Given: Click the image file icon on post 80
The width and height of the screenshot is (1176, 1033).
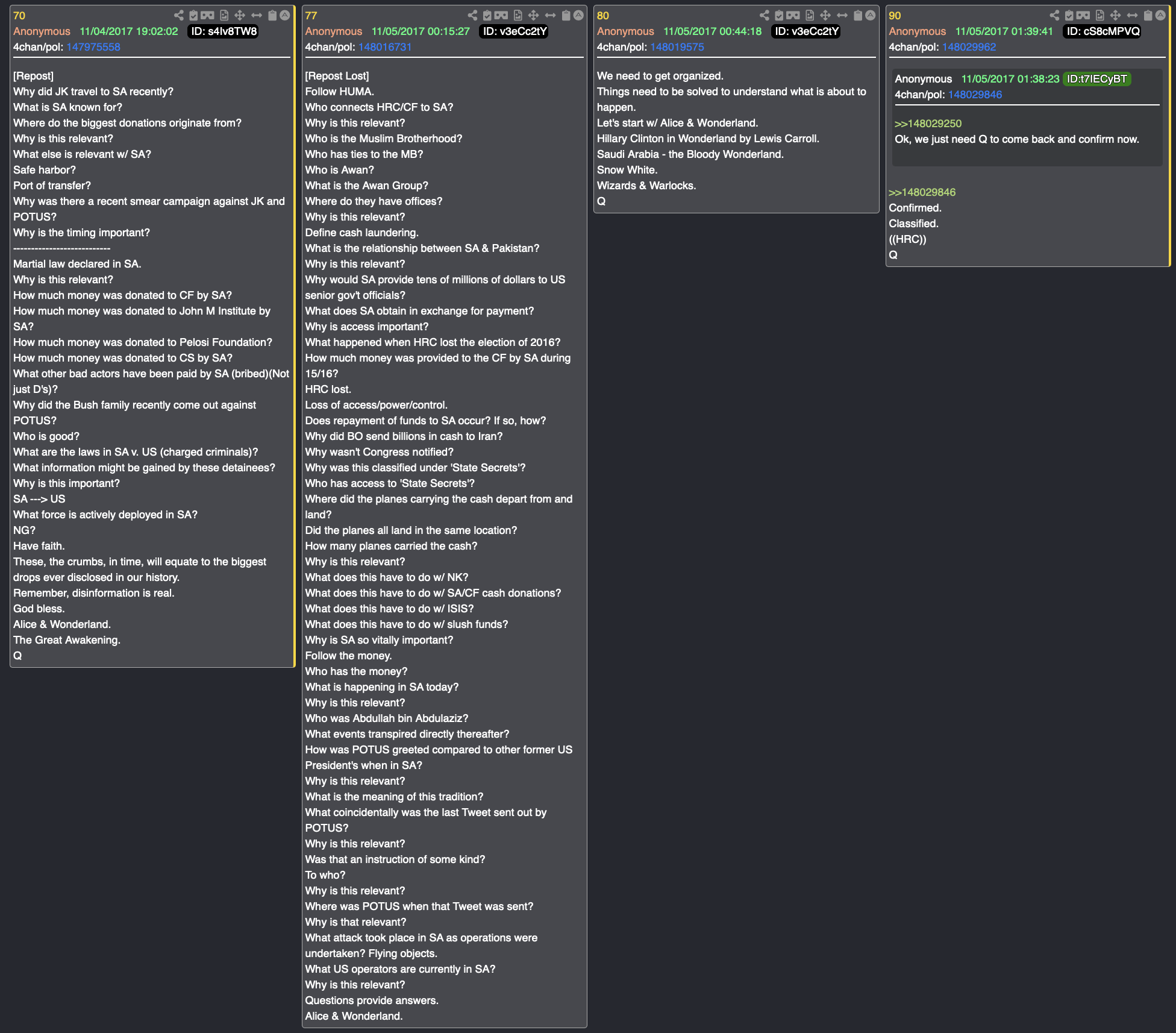Looking at the screenshot, I should click(810, 15).
